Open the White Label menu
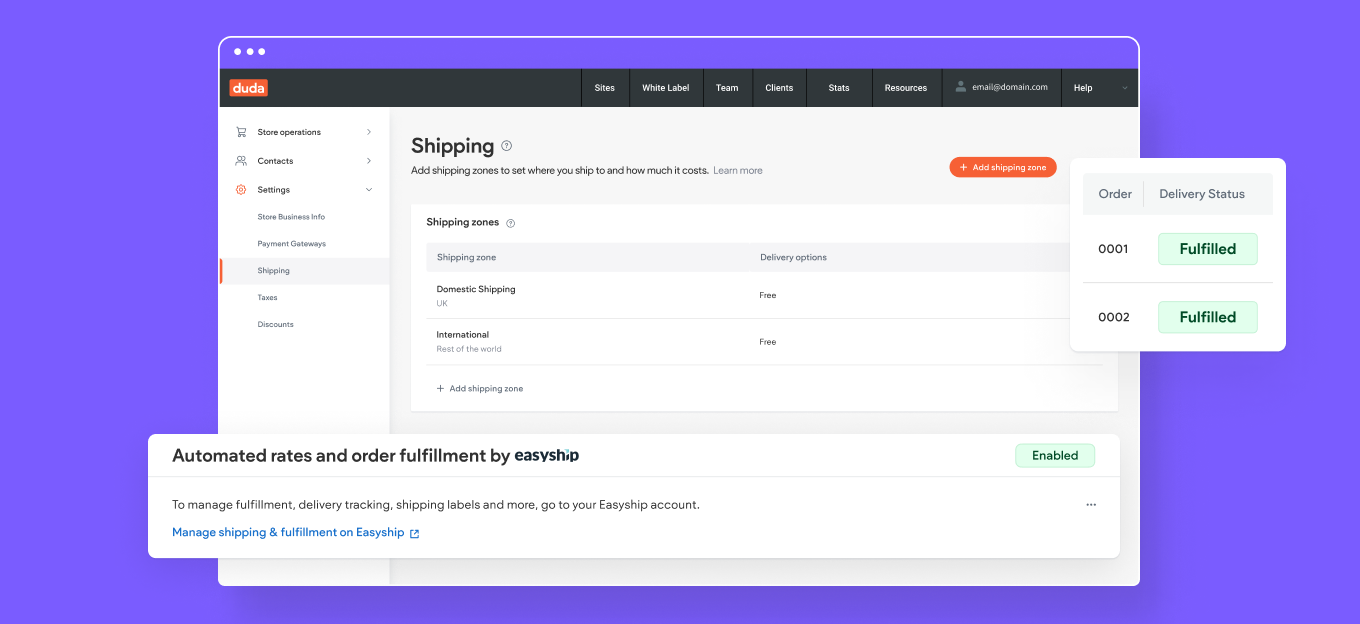The height and width of the screenshot is (624, 1360). pyautogui.click(x=666, y=88)
